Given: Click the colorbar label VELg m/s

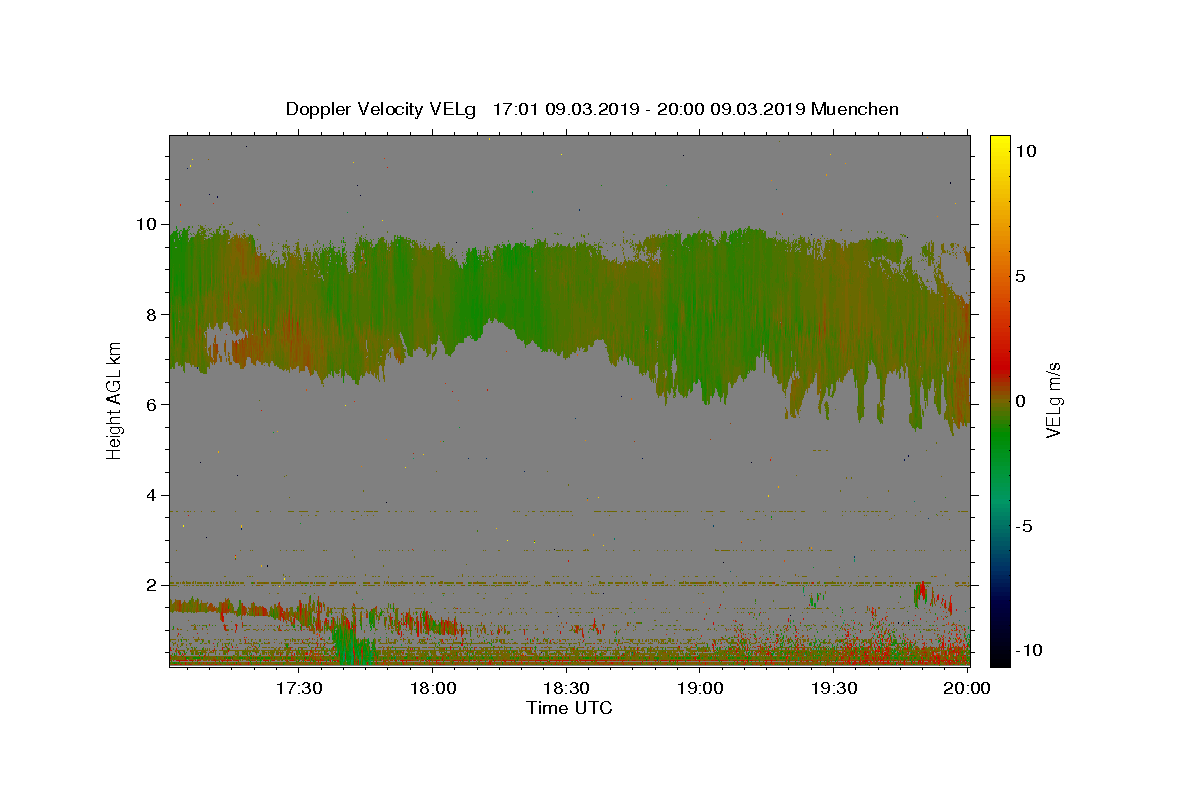Looking at the screenshot, I should 1053,400.
